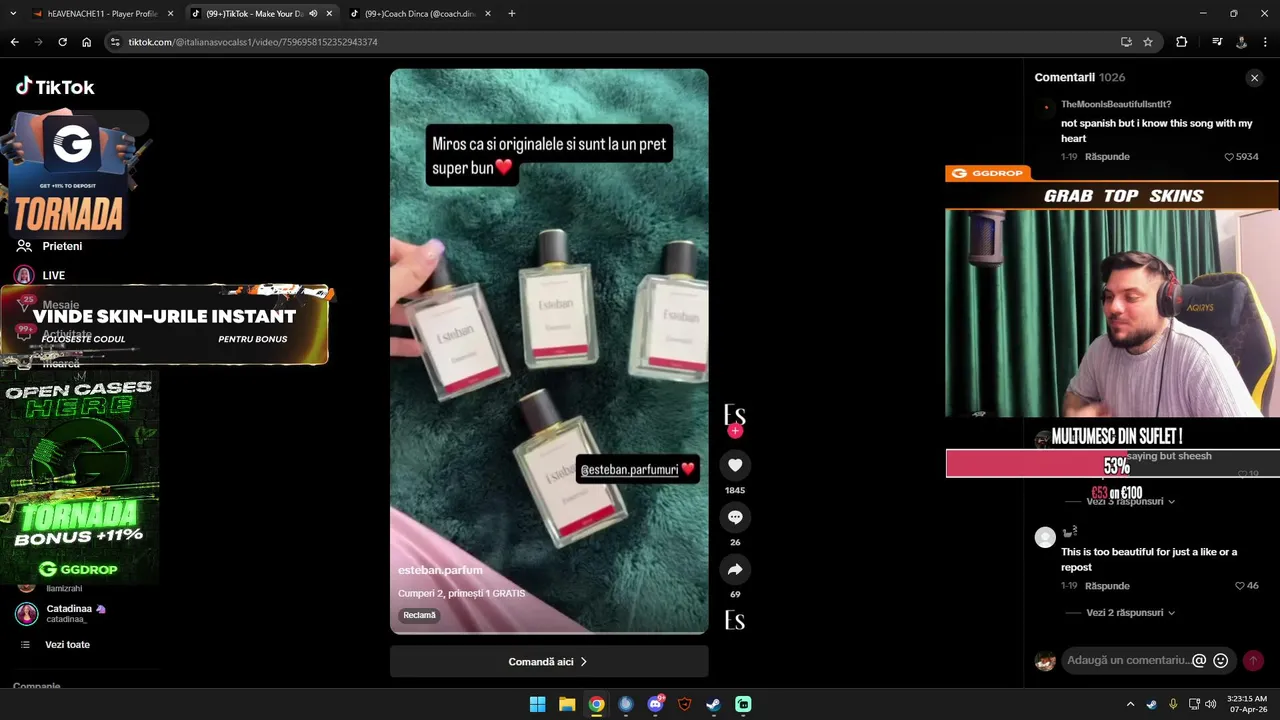This screenshot has height=720, width=1280.
Task: Close the Comentarii panel
Action: point(1254,78)
